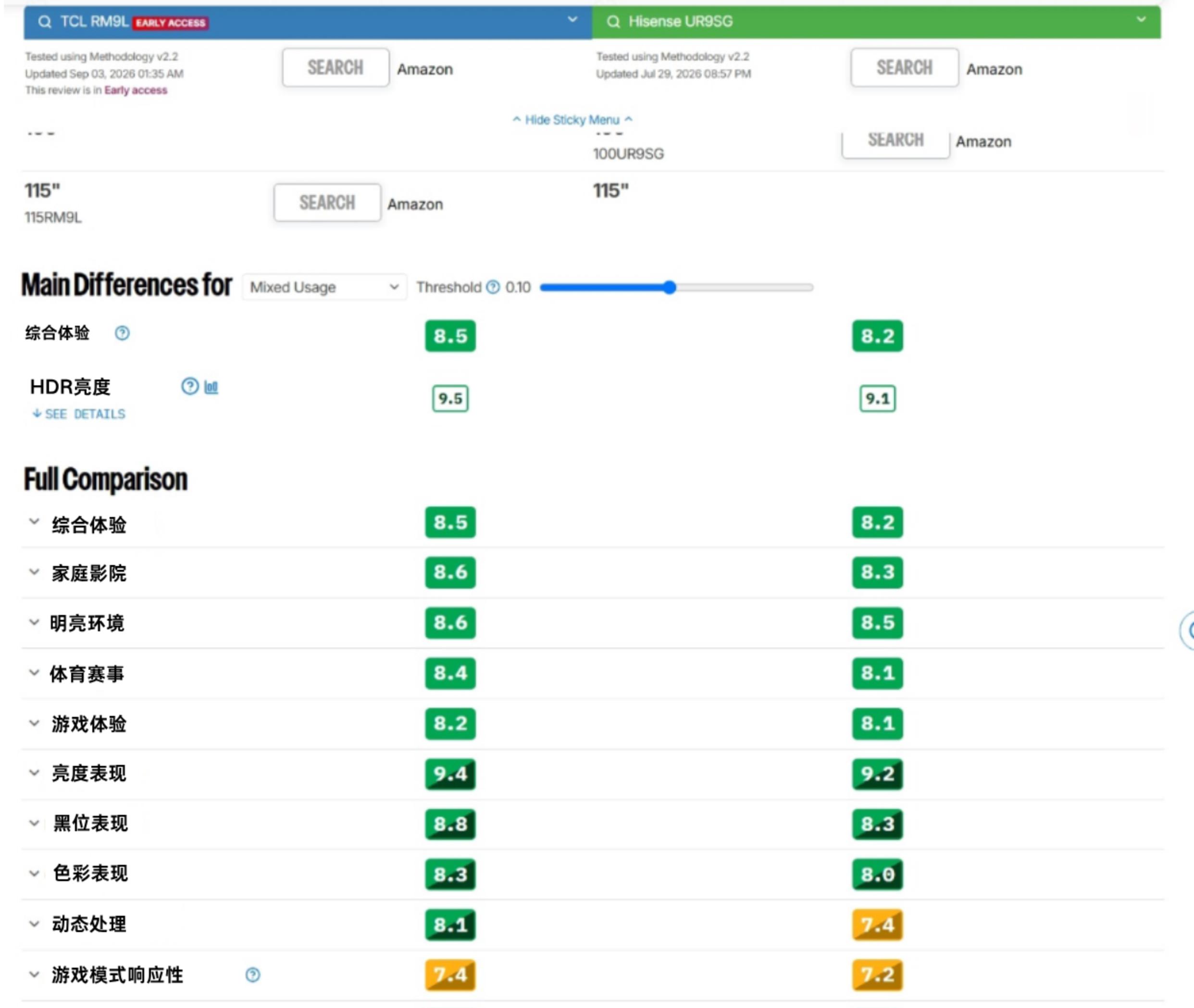Open the HDR亮度 help icon
The height and width of the screenshot is (1008, 1194).
[x=190, y=387]
